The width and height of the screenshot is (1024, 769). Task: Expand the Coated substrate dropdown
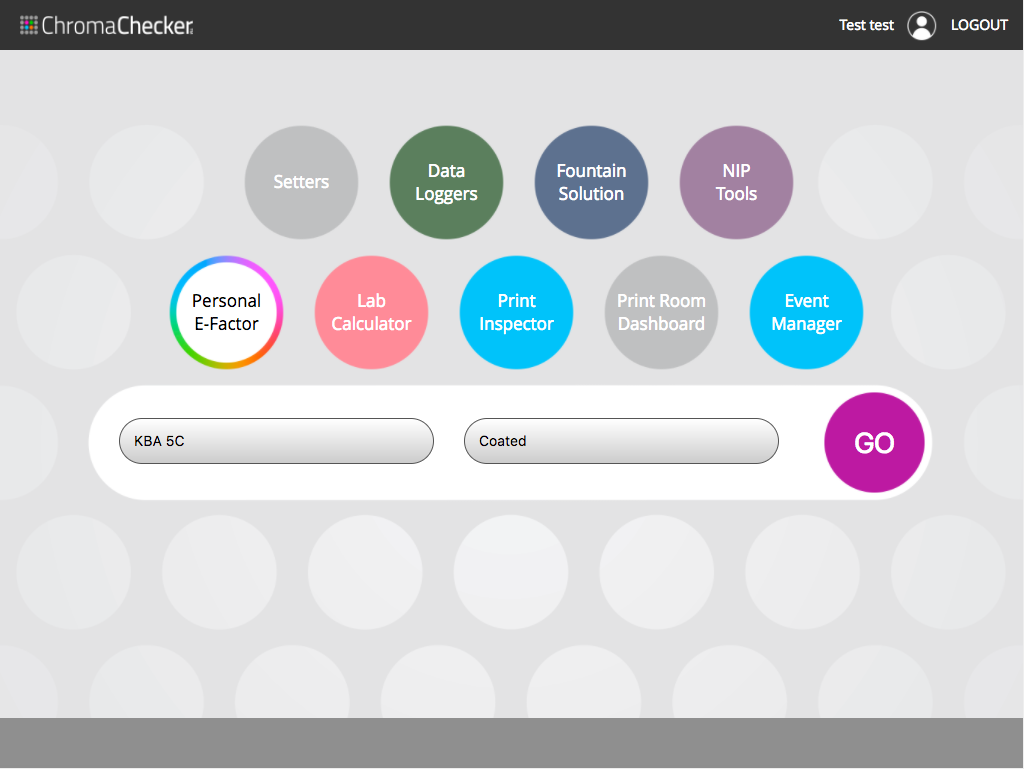point(621,441)
